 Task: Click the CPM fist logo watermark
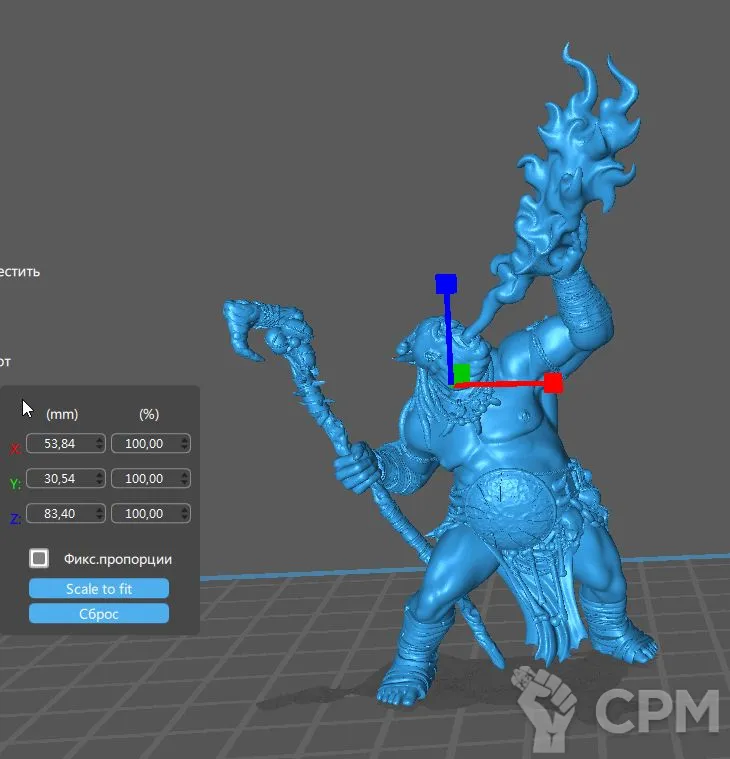(545, 706)
